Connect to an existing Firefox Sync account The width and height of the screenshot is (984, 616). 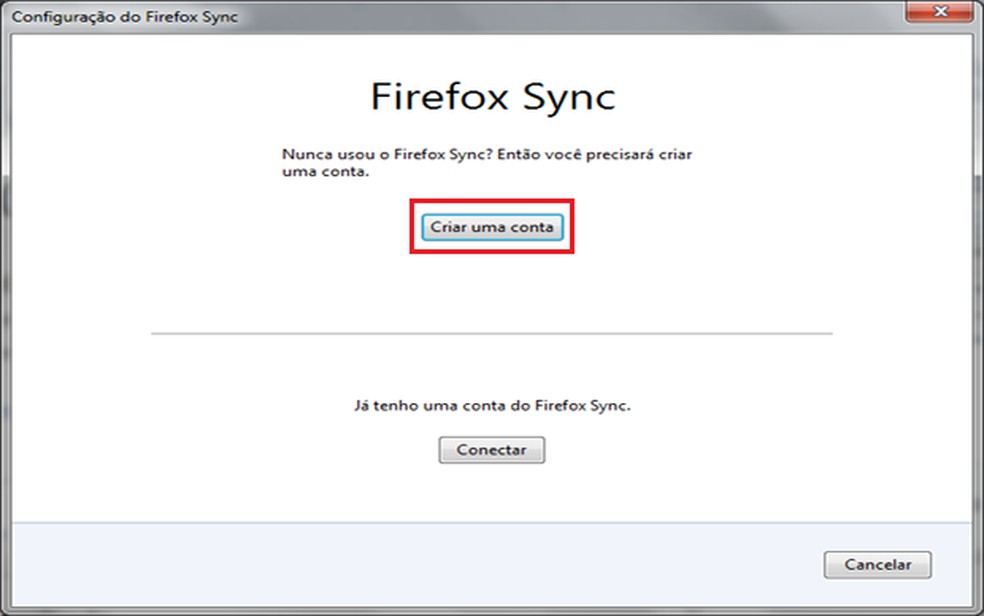coord(491,450)
